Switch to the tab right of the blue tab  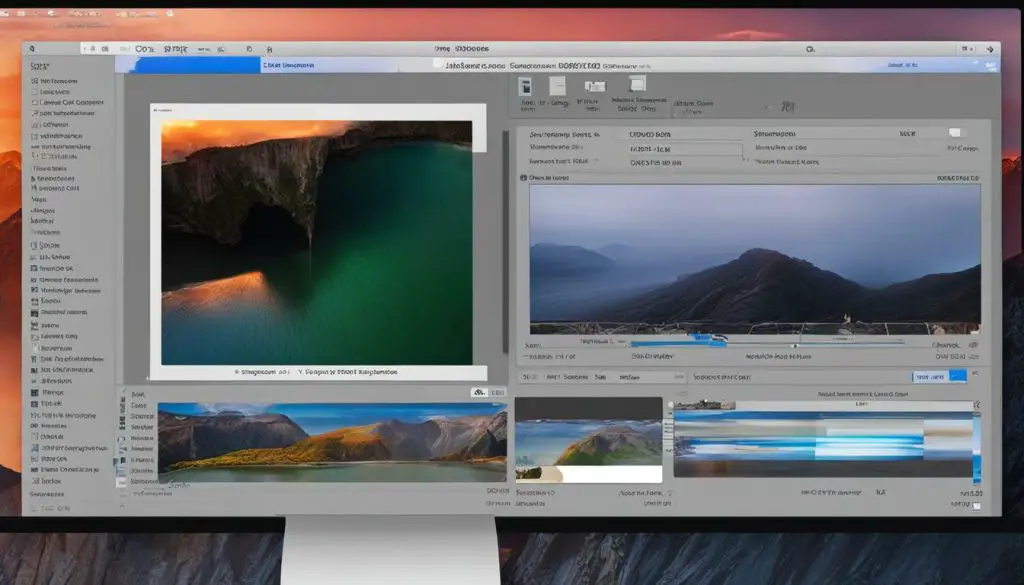290,64
